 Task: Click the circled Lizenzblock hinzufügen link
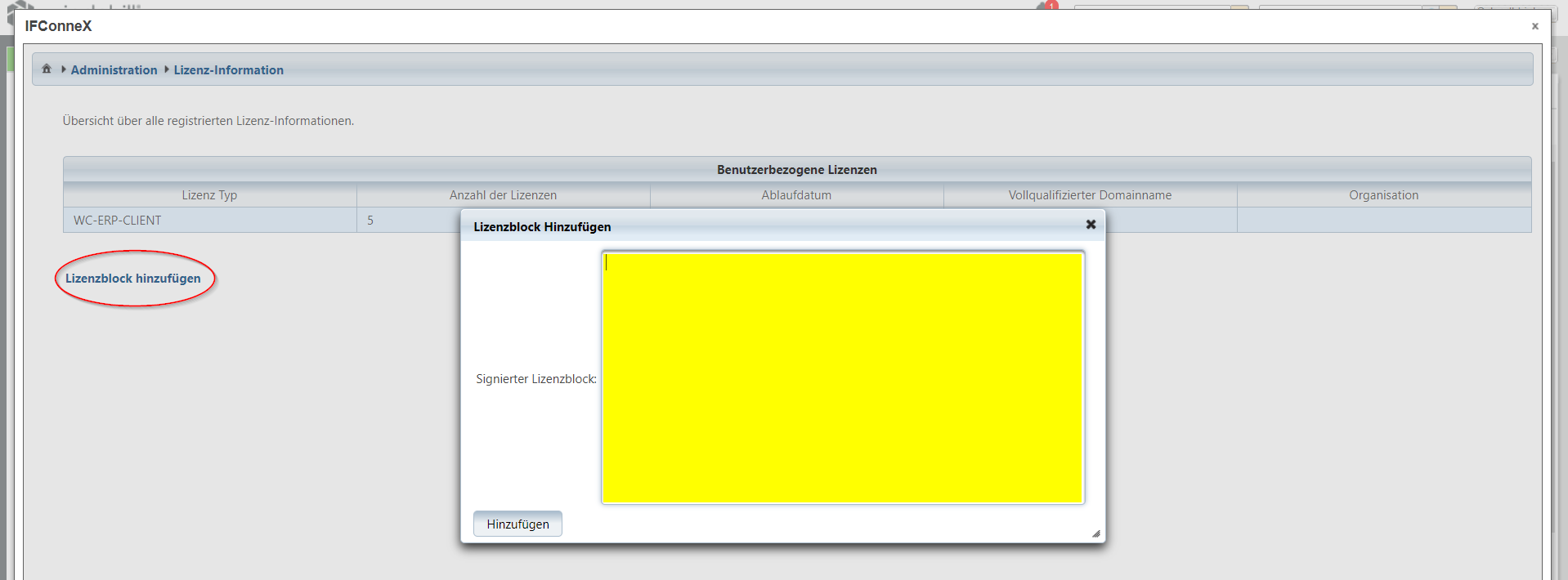pos(133,279)
